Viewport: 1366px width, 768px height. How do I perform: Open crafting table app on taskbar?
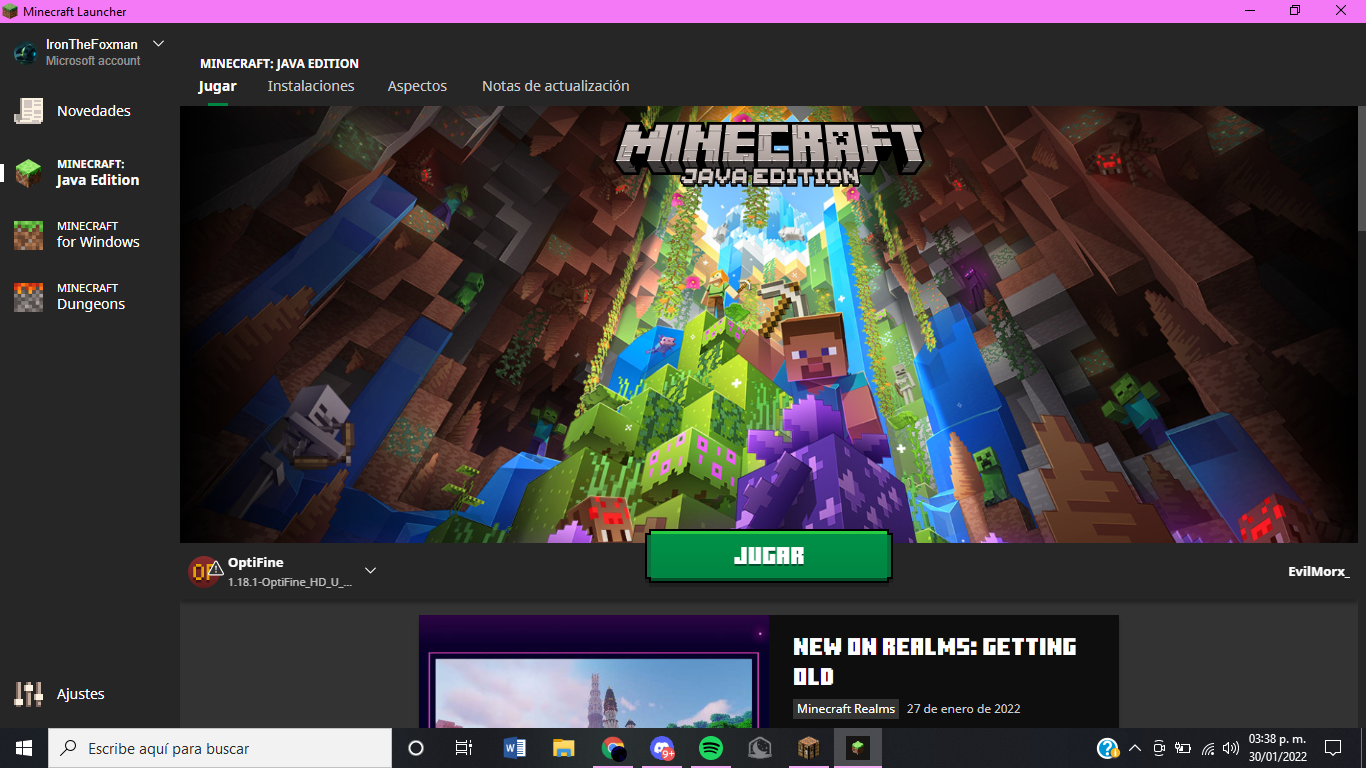click(x=809, y=748)
